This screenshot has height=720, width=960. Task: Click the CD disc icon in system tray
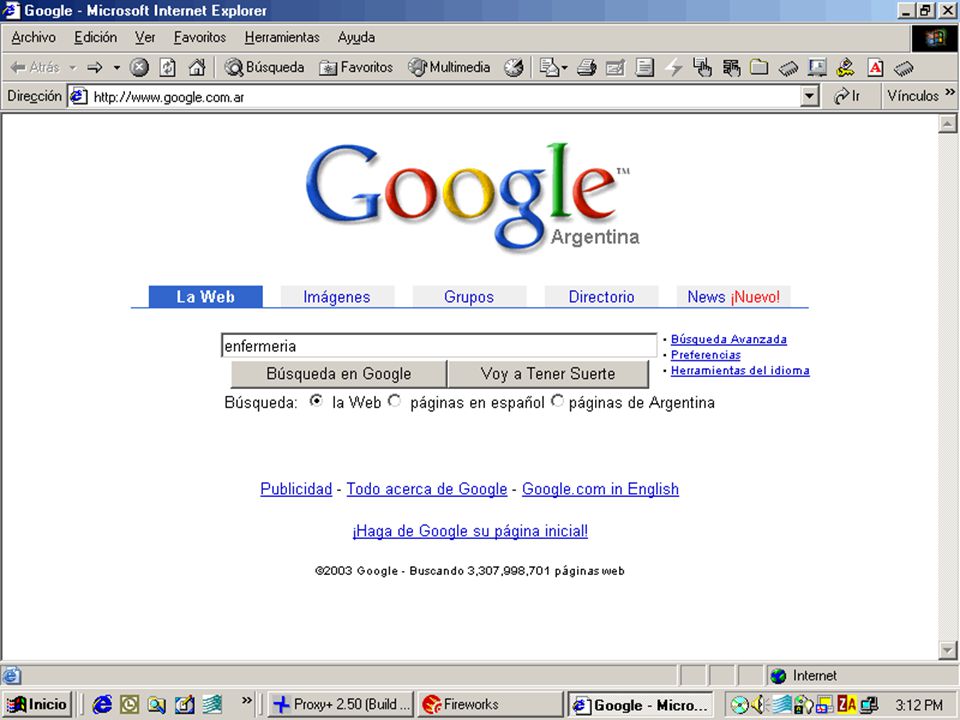click(x=740, y=705)
